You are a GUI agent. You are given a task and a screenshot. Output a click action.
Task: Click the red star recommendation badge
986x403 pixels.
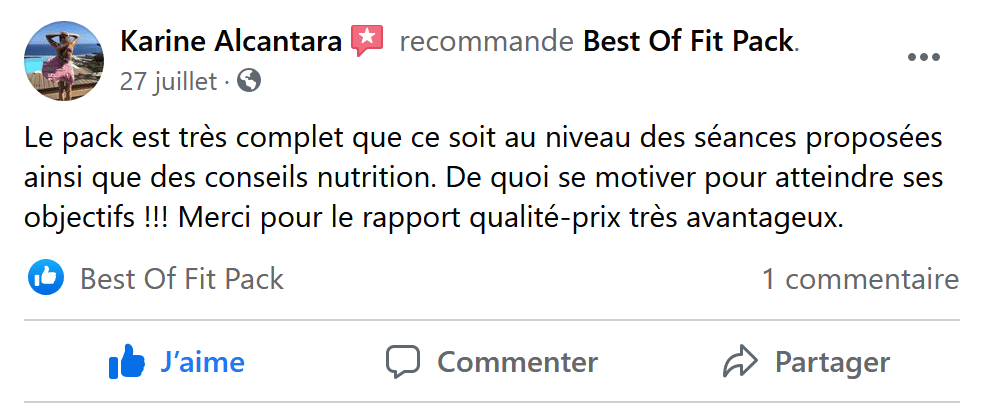367,41
